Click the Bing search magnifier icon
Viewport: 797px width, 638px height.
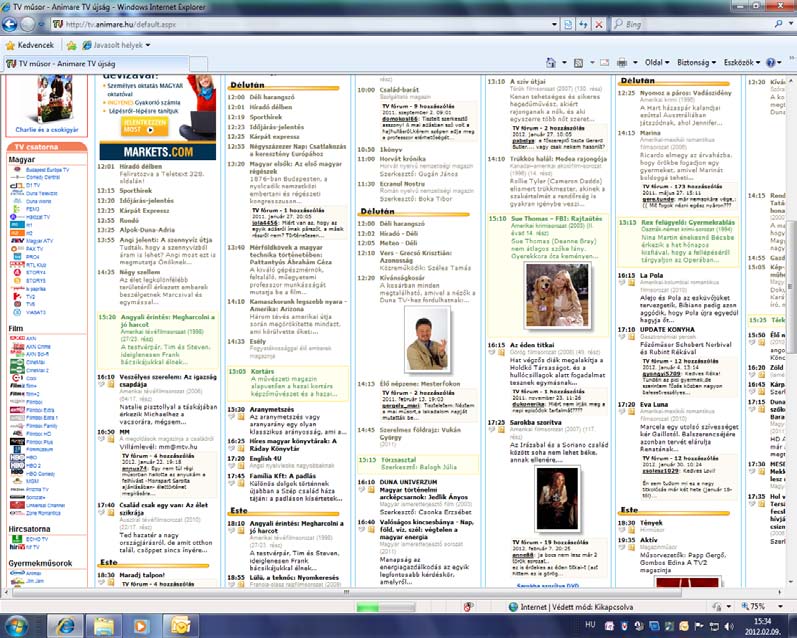[779, 23]
